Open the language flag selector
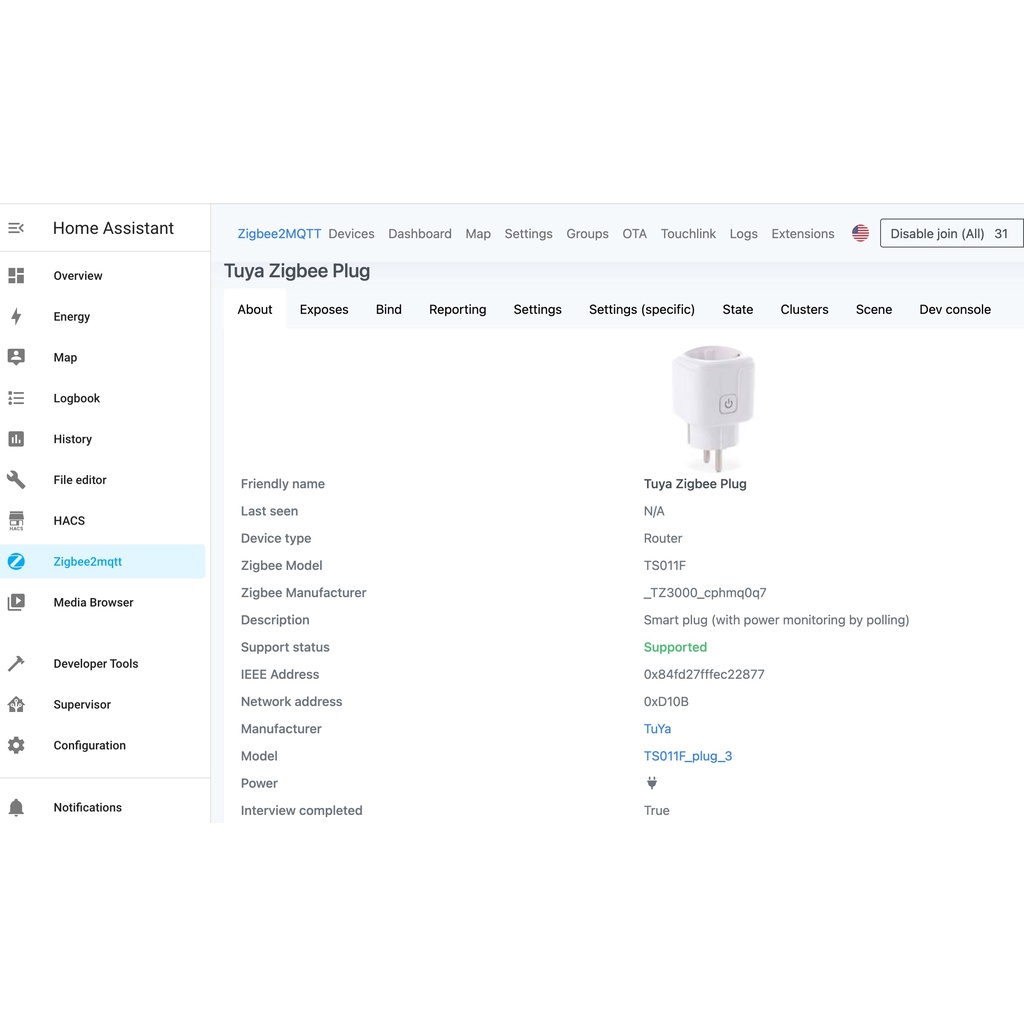1024x1024 pixels. click(x=860, y=234)
